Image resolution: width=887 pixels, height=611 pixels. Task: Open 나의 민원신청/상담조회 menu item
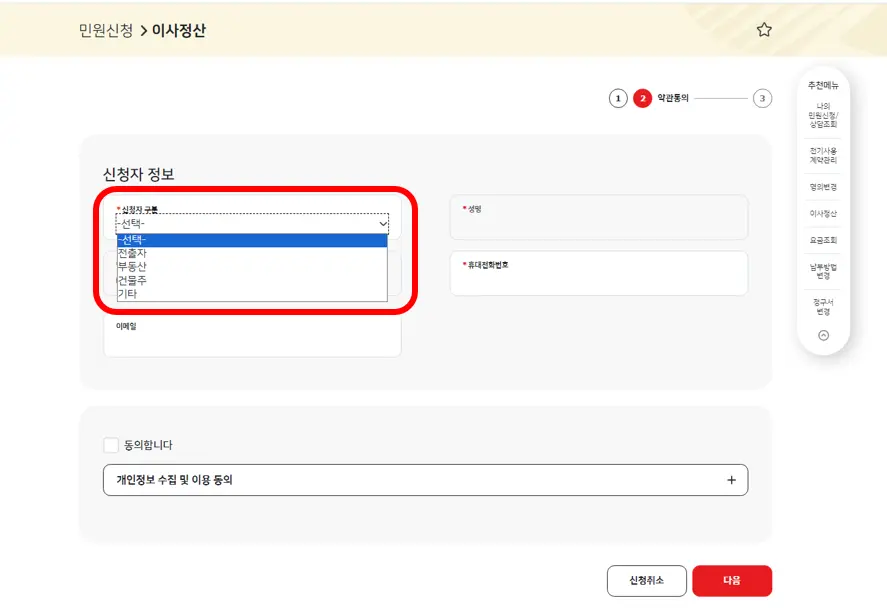[x=822, y=117]
